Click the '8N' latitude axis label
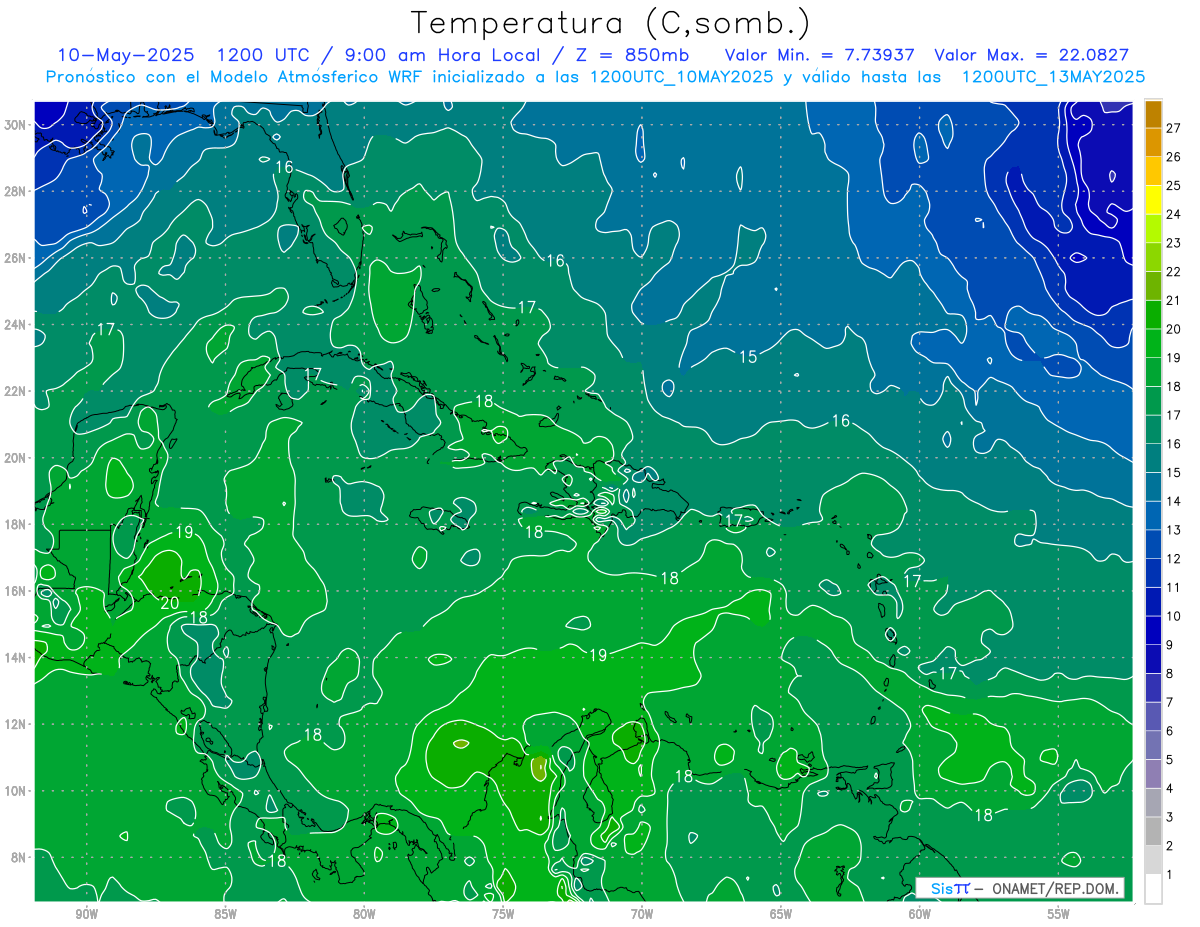The height and width of the screenshot is (927, 1200). click(18, 857)
